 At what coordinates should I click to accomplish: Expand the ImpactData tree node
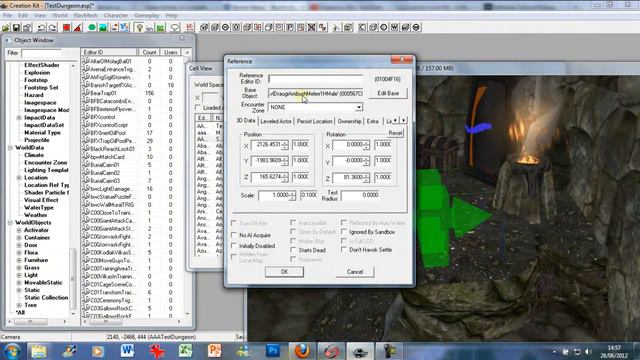19,118
